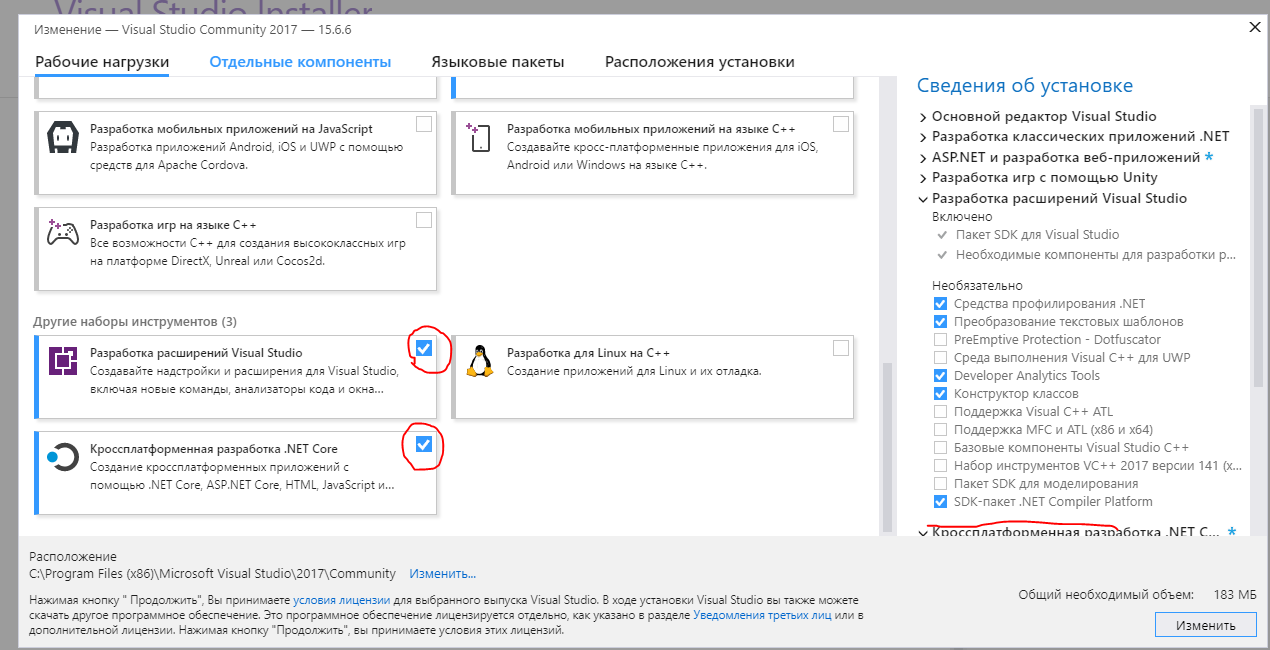This screenshot has height=650, width=1270.
Task: Check the C++ game development workload checkbox
Action: tap(424, 220)
